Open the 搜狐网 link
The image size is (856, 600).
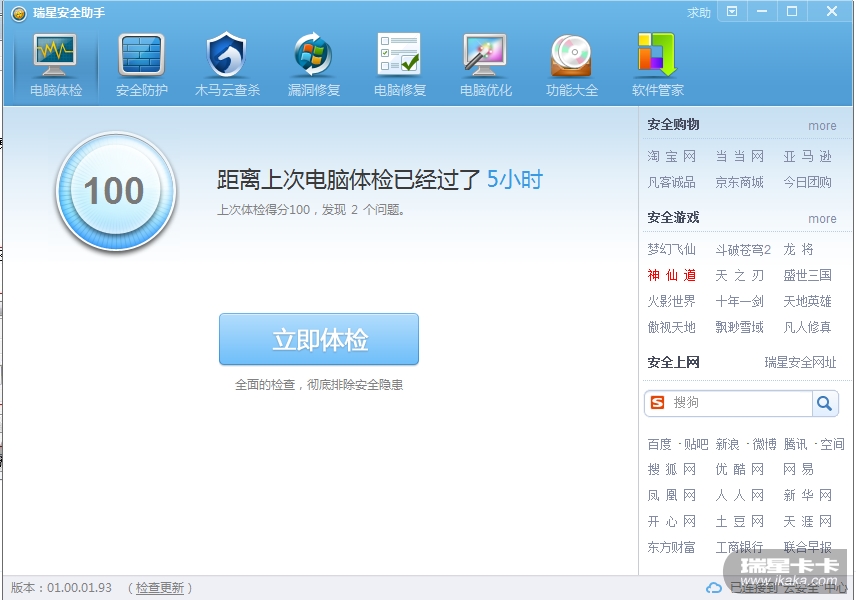671,470
